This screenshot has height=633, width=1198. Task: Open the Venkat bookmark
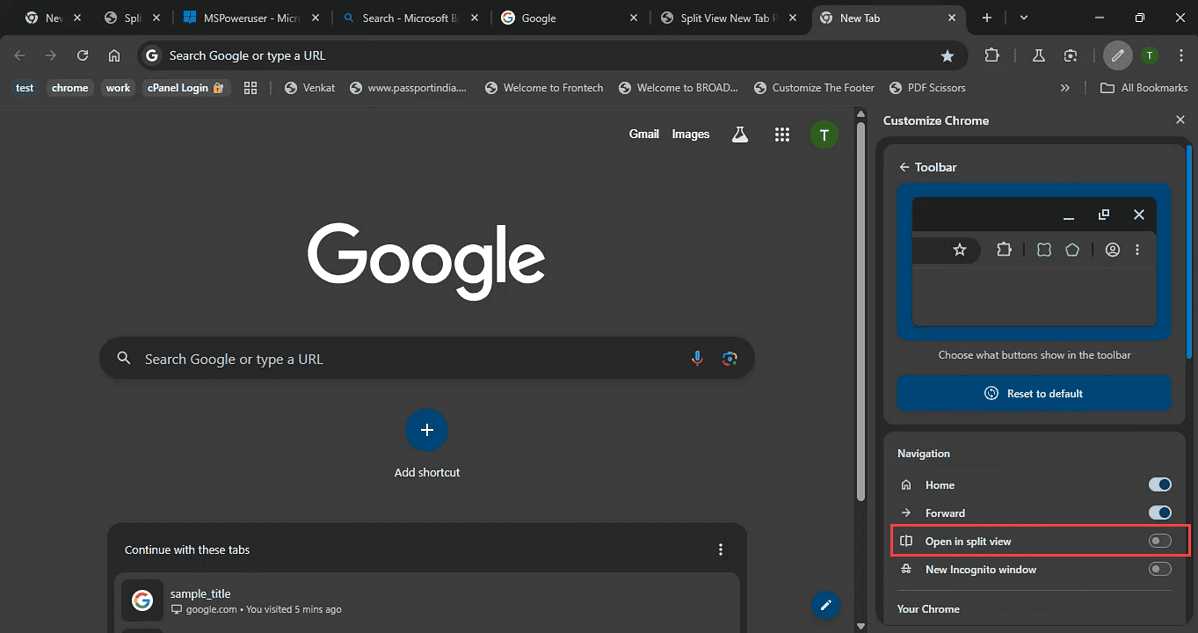[x=309, y=88]
